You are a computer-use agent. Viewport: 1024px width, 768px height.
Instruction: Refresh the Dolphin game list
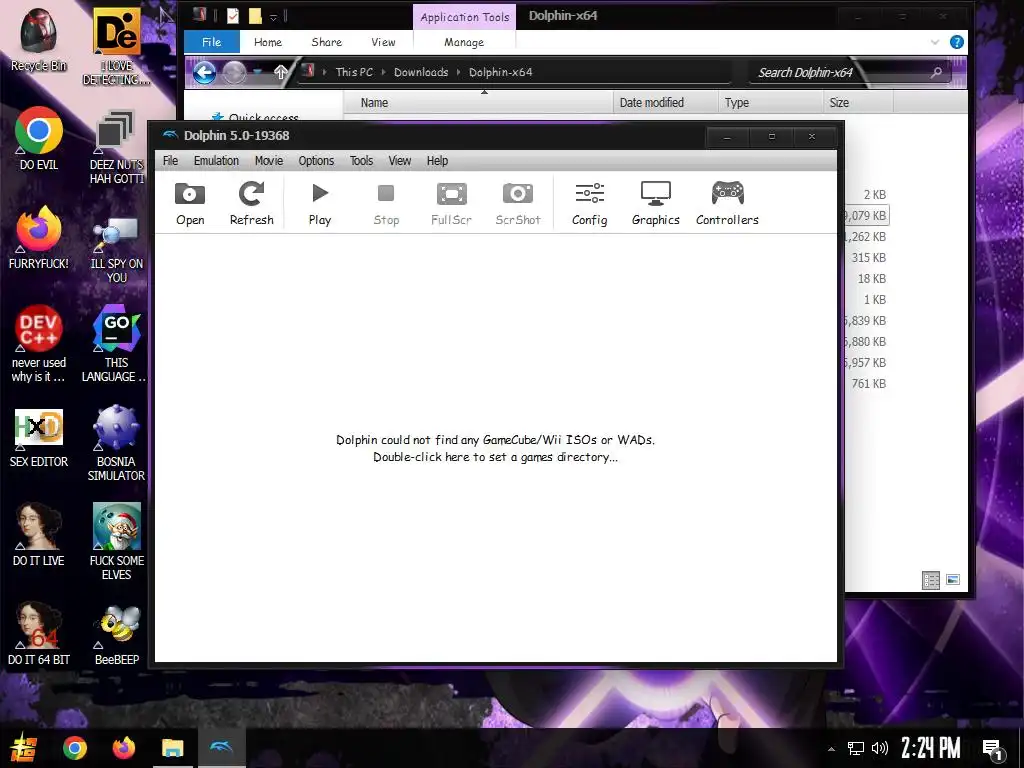click(251, 204)
